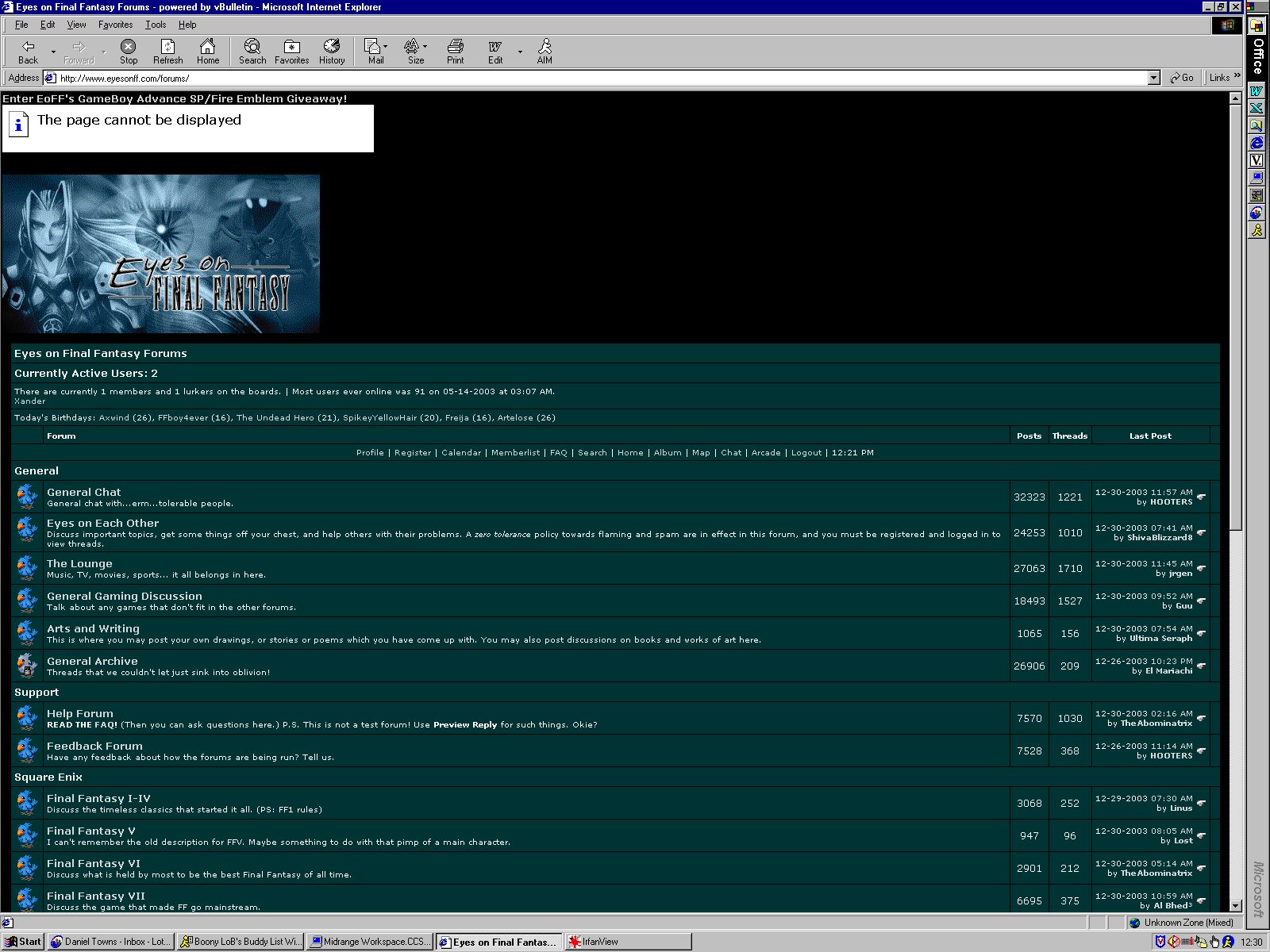The width and height of the screenshot is (1270, 952).
Task: Refresh the current page
Action: click(x=168, y=52)
